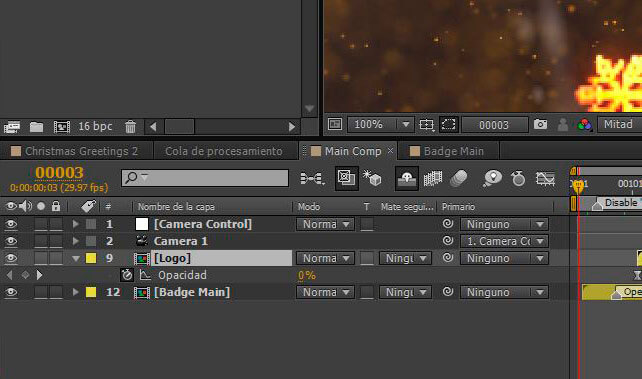Toggle solo switch for Camera Control layer

pyautogui.click(x=41, y=224)
